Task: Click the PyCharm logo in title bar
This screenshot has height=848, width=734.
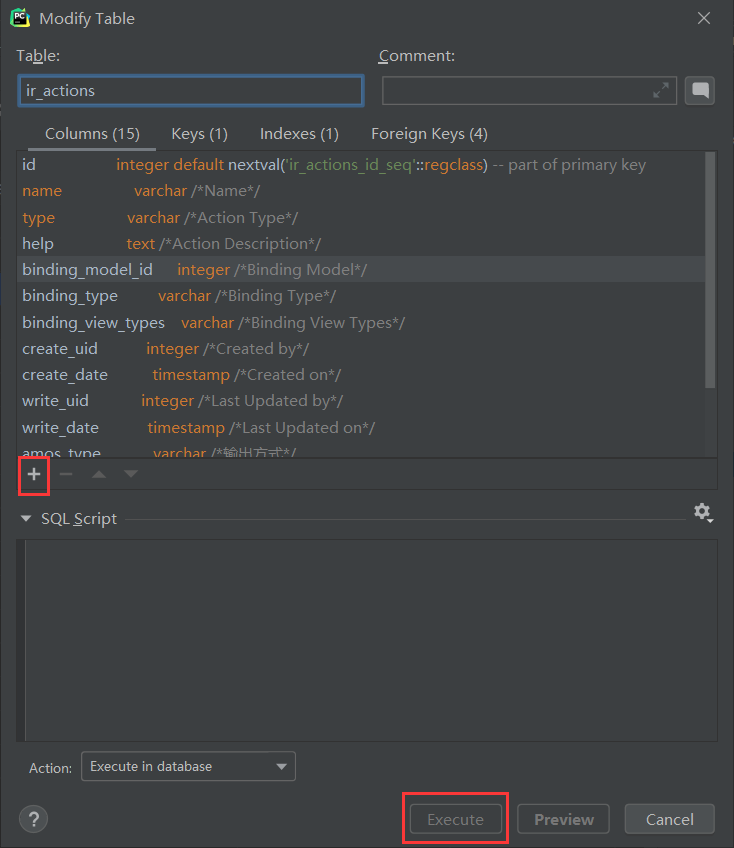Action: pos(20,18)
